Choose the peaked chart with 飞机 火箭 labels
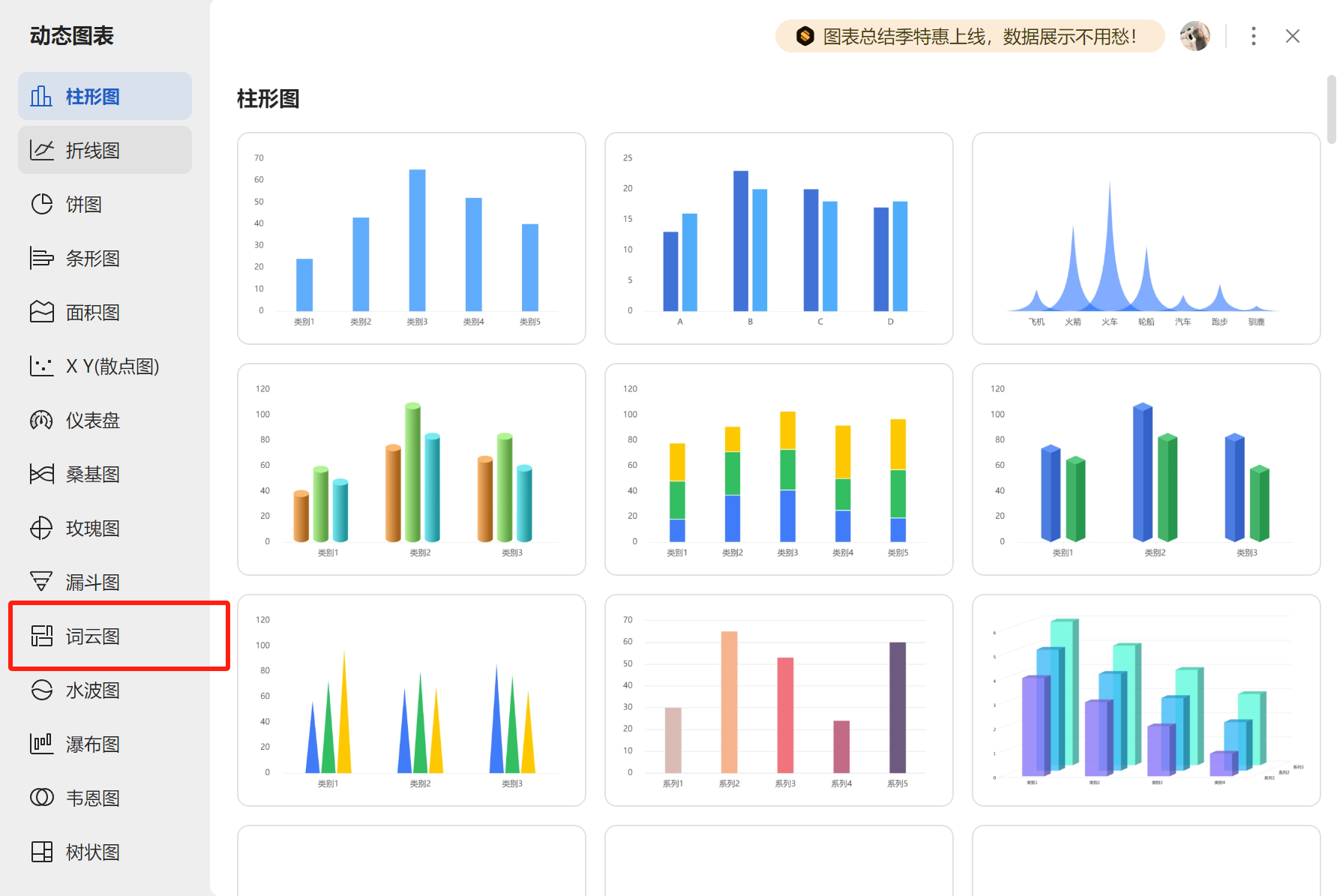 (1146, 238)
